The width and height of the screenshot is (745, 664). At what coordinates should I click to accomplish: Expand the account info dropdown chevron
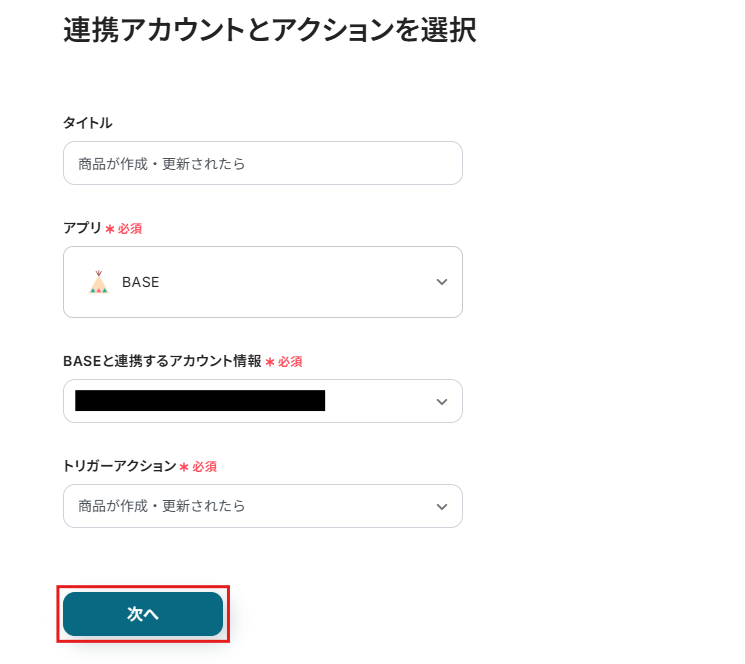click(442, 401)
